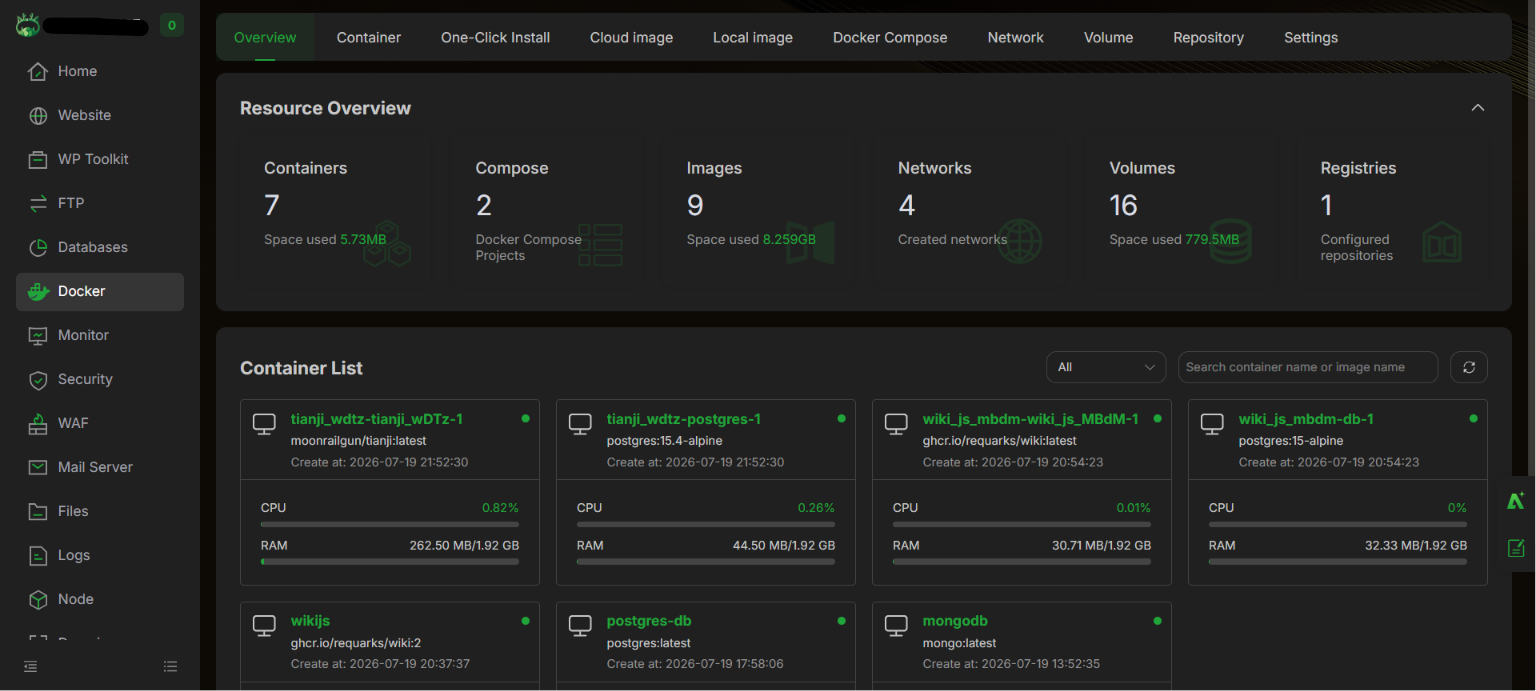This screenshot has height=691, width=1536.
Task: Click the mongo:latest image text
Action: click(x=960, y=643)
